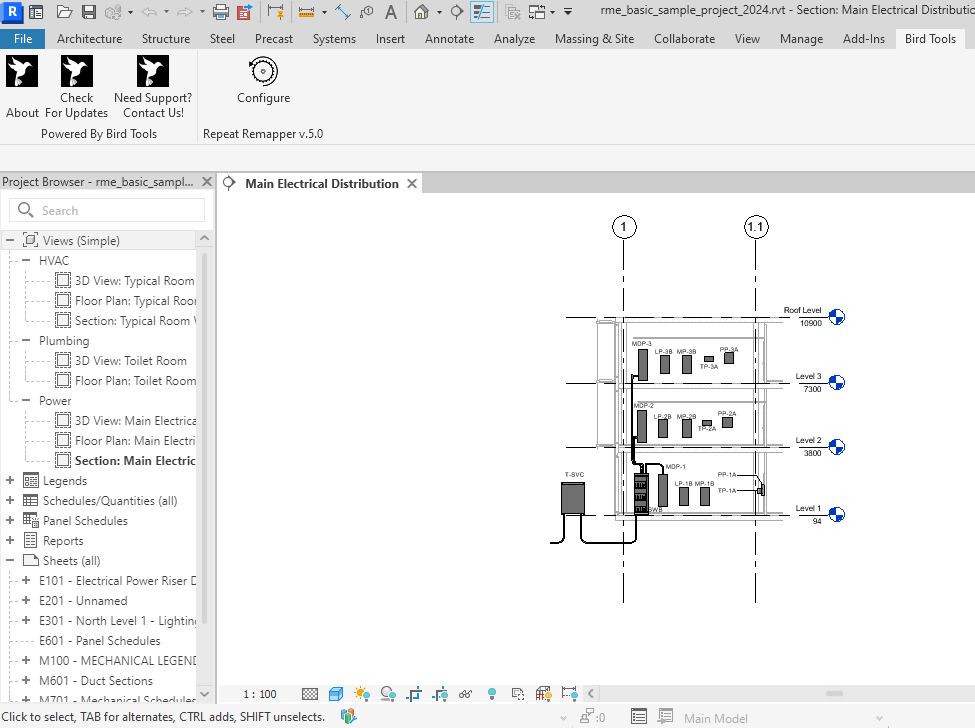Open the Annotate ribbon tab
This screenshot has width=975, height=728.
click(x=449, y=39)
